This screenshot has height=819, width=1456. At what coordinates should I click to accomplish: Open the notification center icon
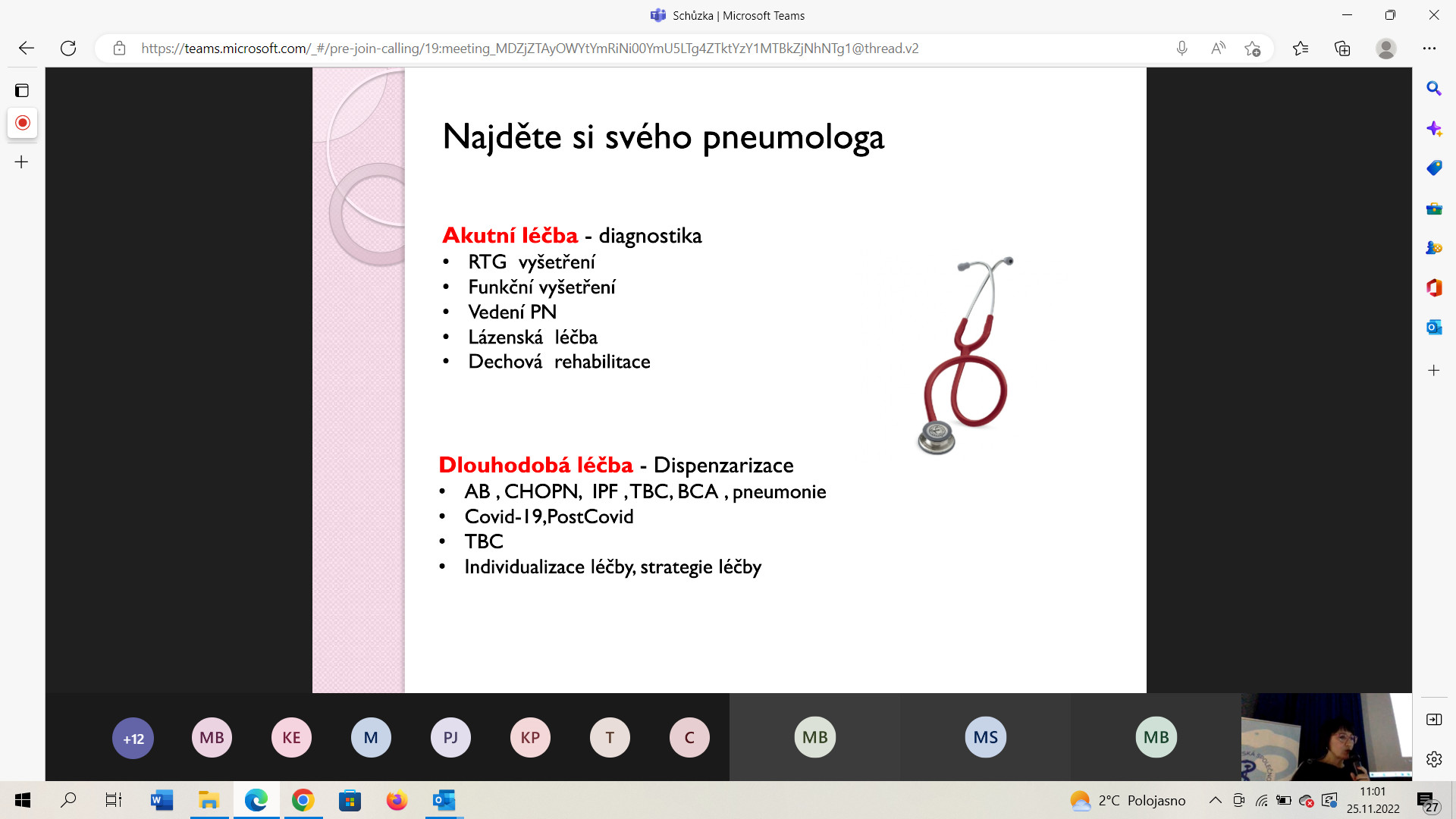pyautogui.click(x=1427, y=801)
